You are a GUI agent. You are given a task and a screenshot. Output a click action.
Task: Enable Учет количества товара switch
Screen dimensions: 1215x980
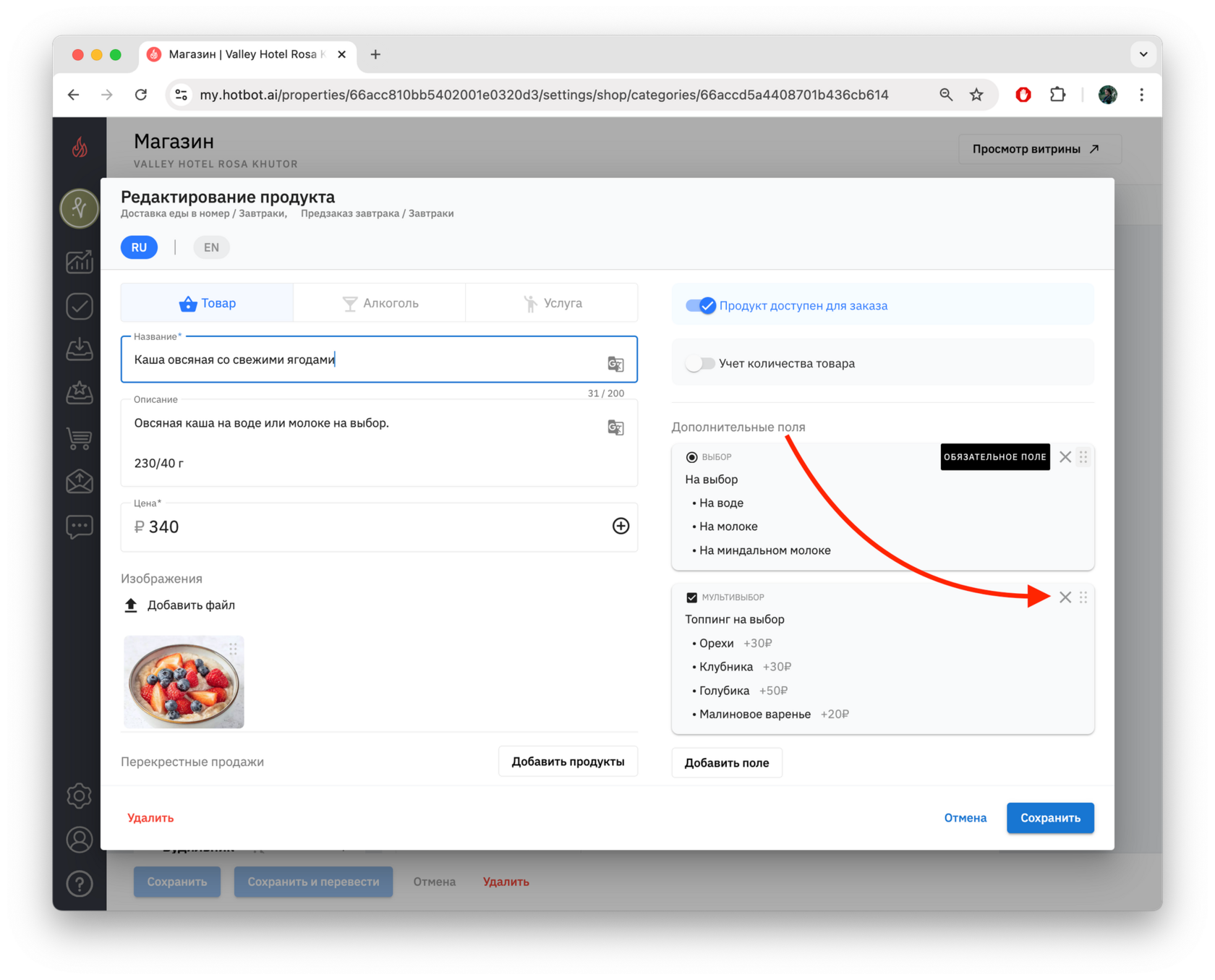[x=700, y=364]
